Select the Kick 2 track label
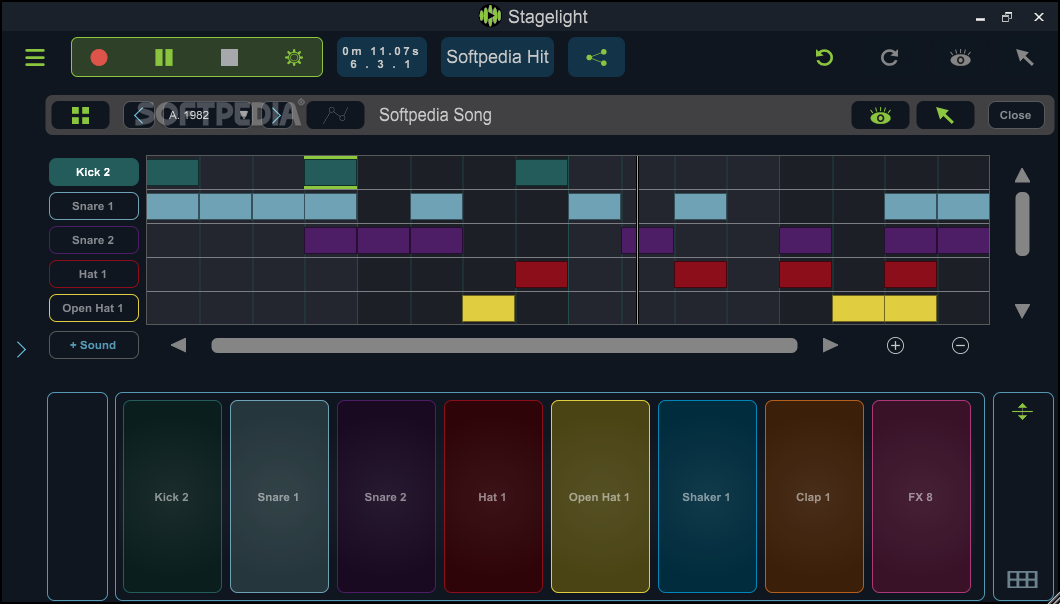Screen dimensions: 1060x604 pyautogui.click(x=93, y=172)
